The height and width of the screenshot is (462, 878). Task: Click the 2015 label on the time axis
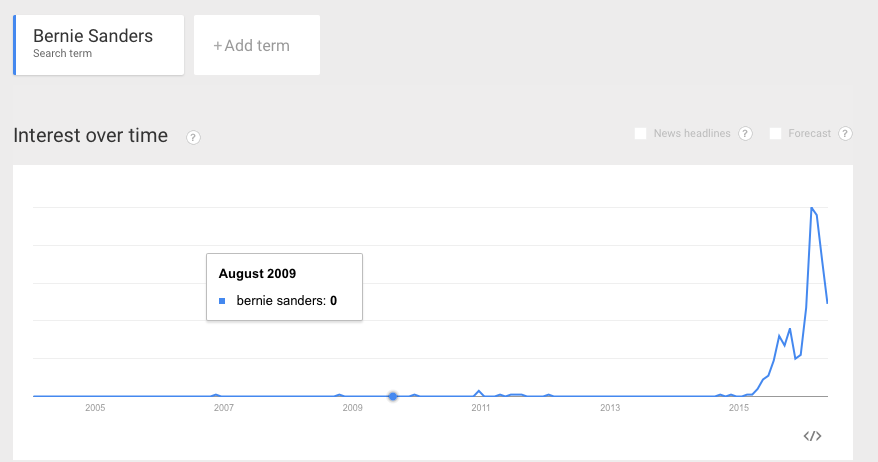pyautogui.click(x=738, y=408)
